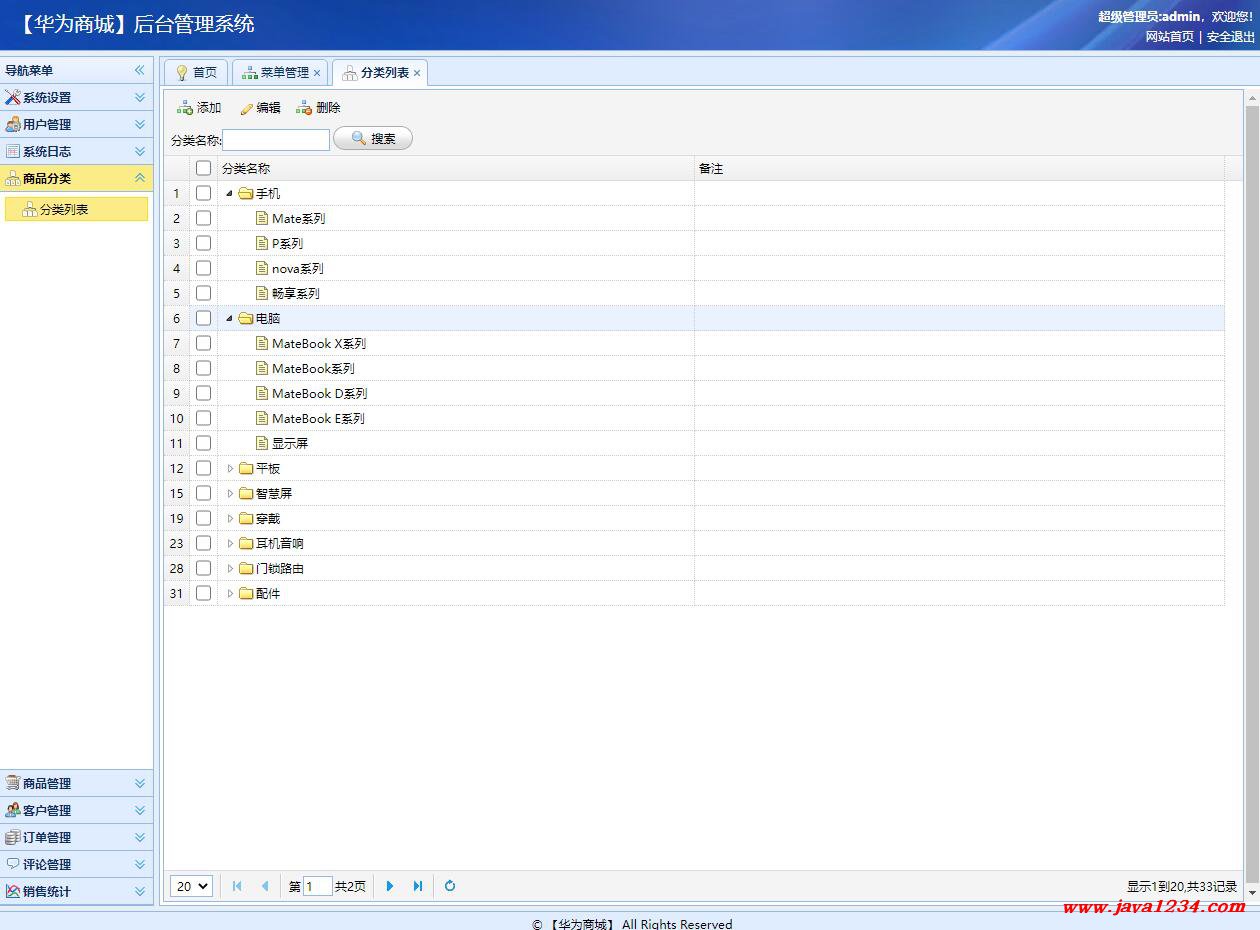1260x930 pixels.
Task: Open the page size dropdown showing 20
Action: 191,886
